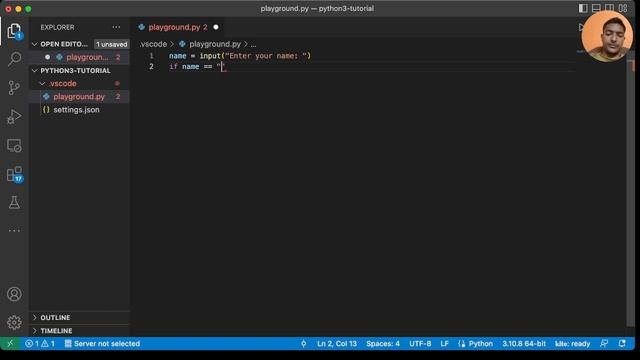640x360 pixels.
Task: Open the Source Control view
Action: pos(14,88)
